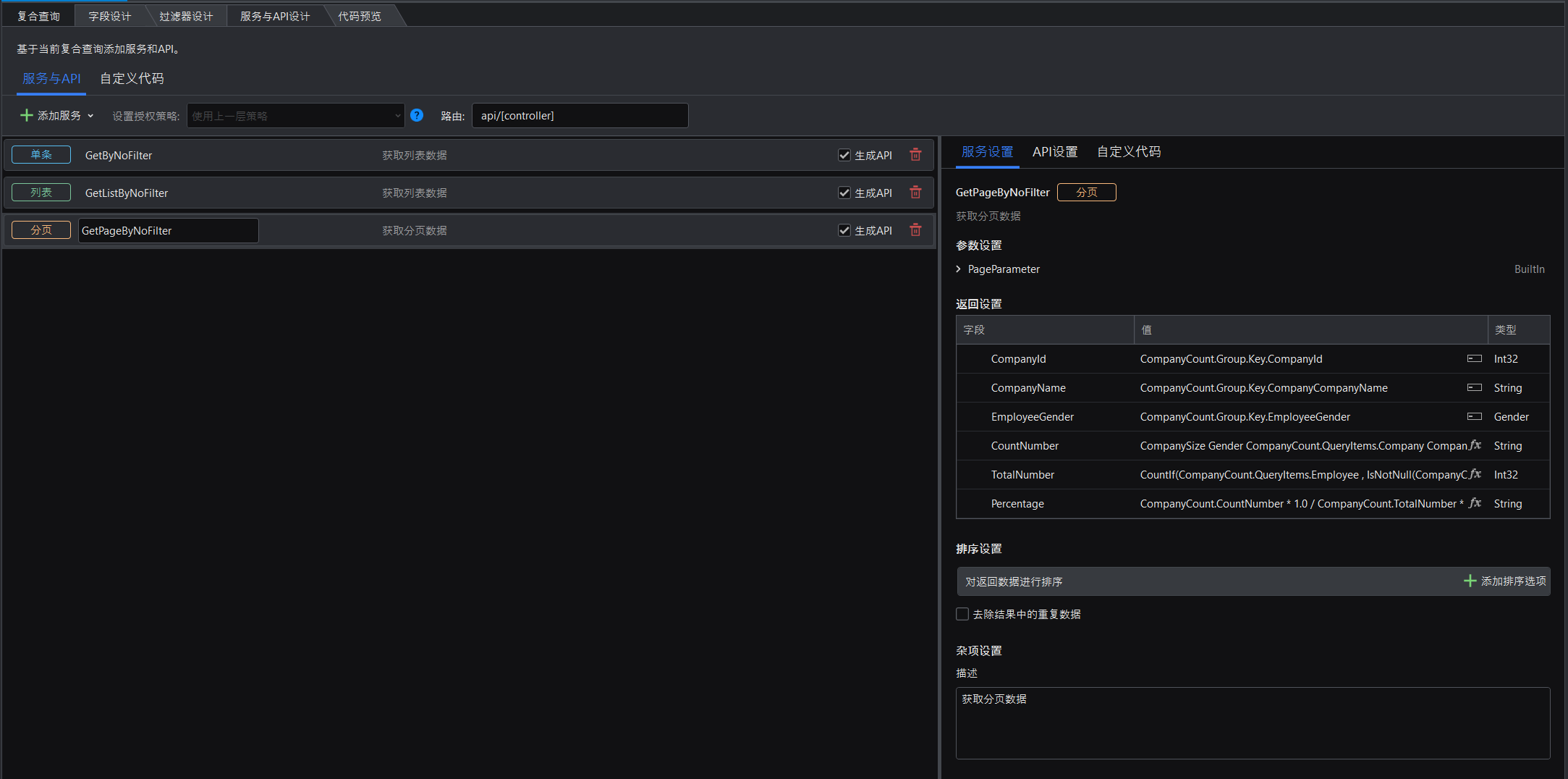
Task: Select the 服务设置 tab in right panel
Action: tap(987, 152)
